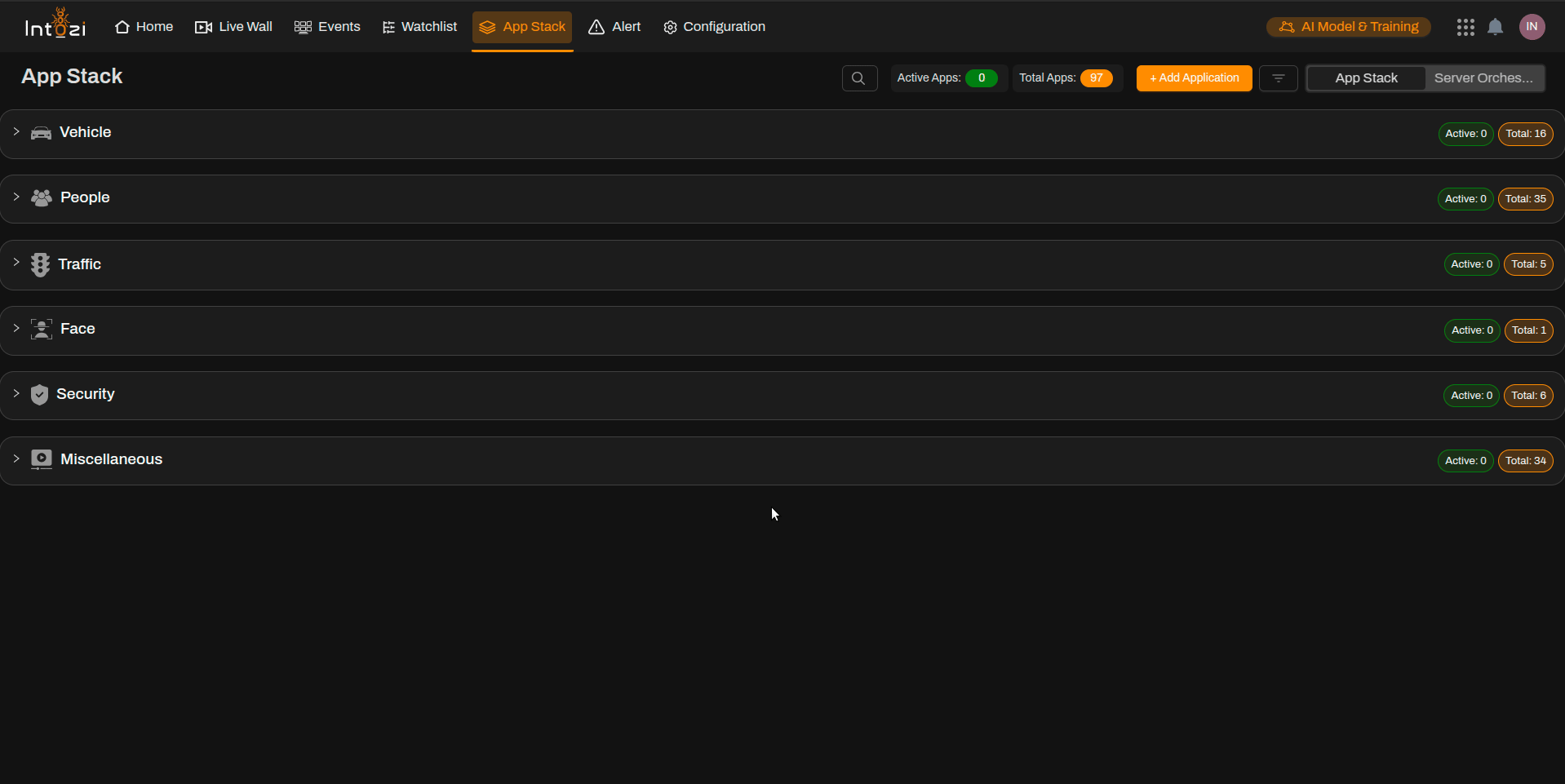Expand the People category chevron
The height and width of the screenshot is (784, 1565).
(x=16, y=197)
